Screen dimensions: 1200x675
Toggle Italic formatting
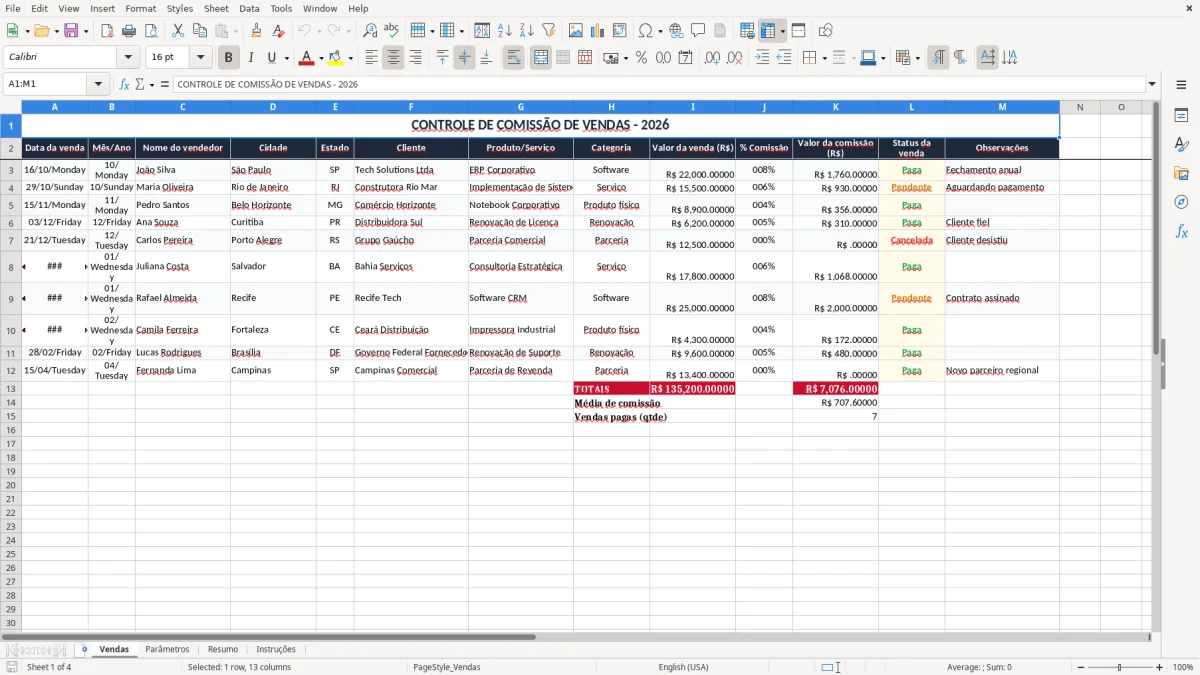(251, 58)
